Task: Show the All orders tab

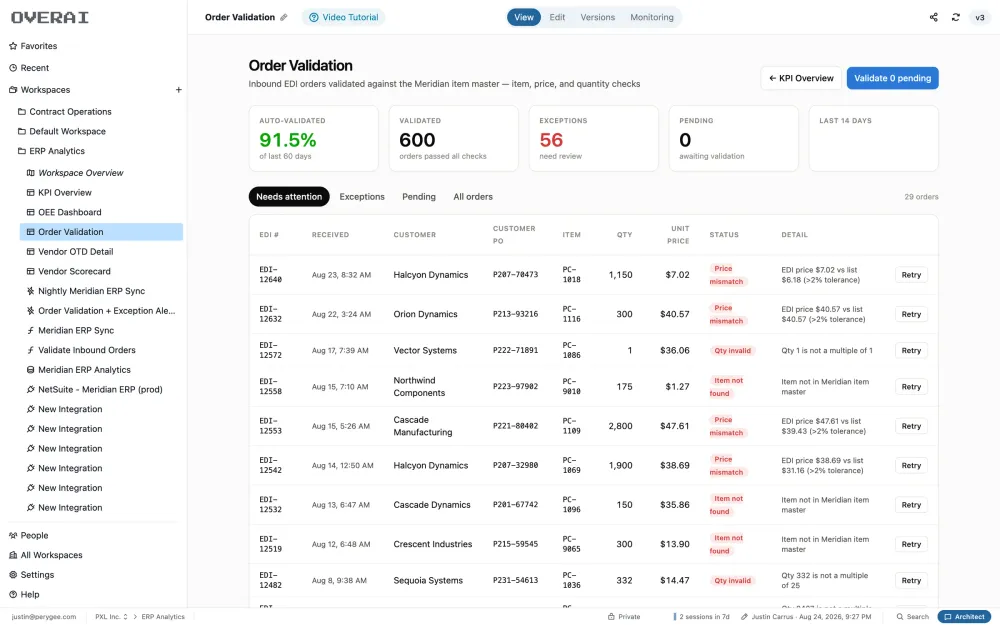Action: [473, 196]
